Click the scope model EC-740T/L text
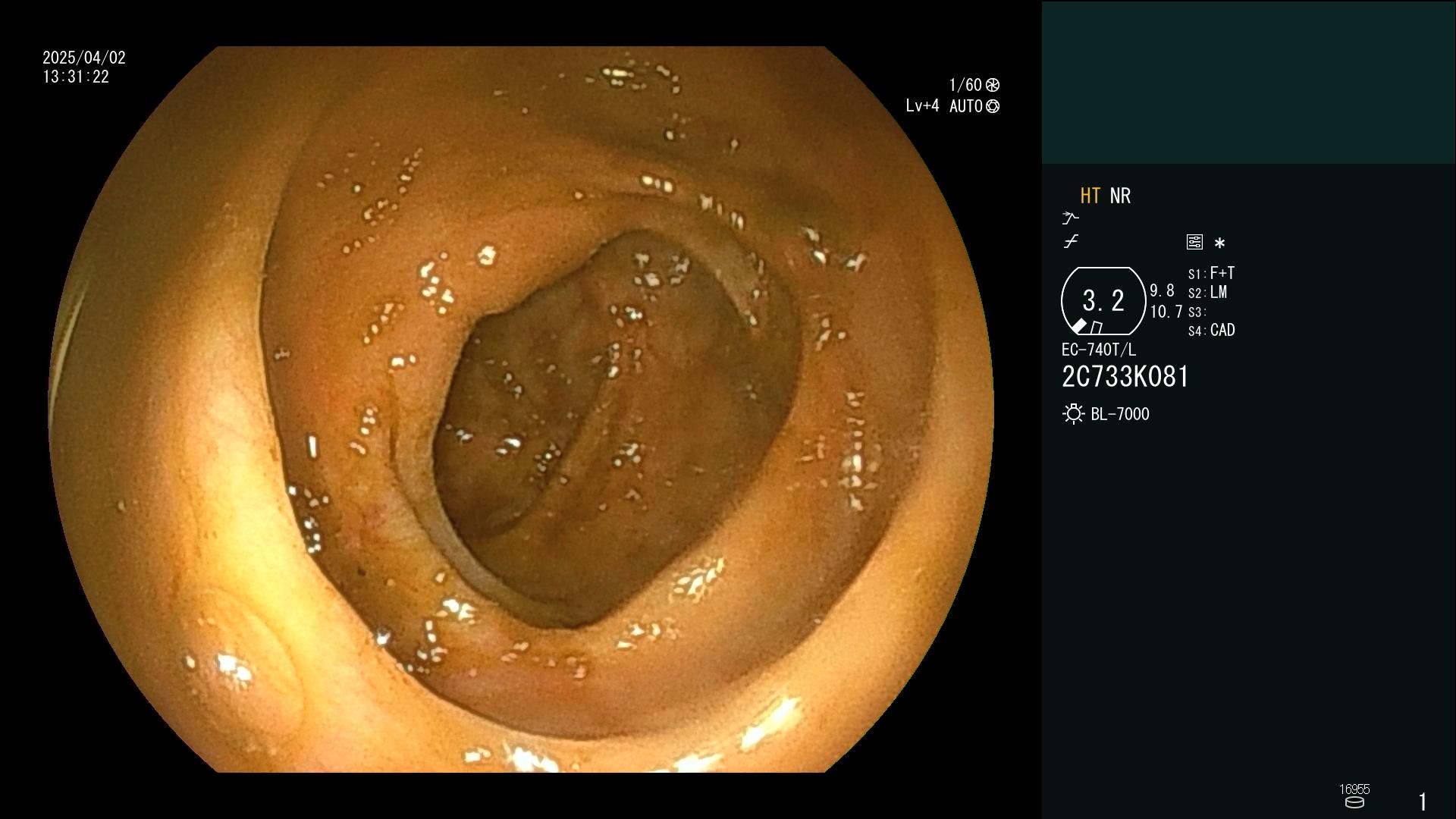 tap(1099, 350)
